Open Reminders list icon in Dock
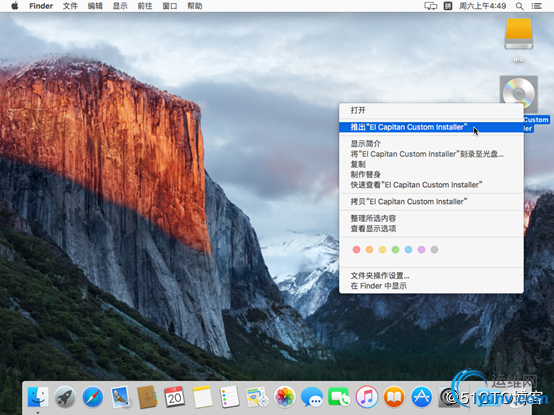 (x=229, y=397)
